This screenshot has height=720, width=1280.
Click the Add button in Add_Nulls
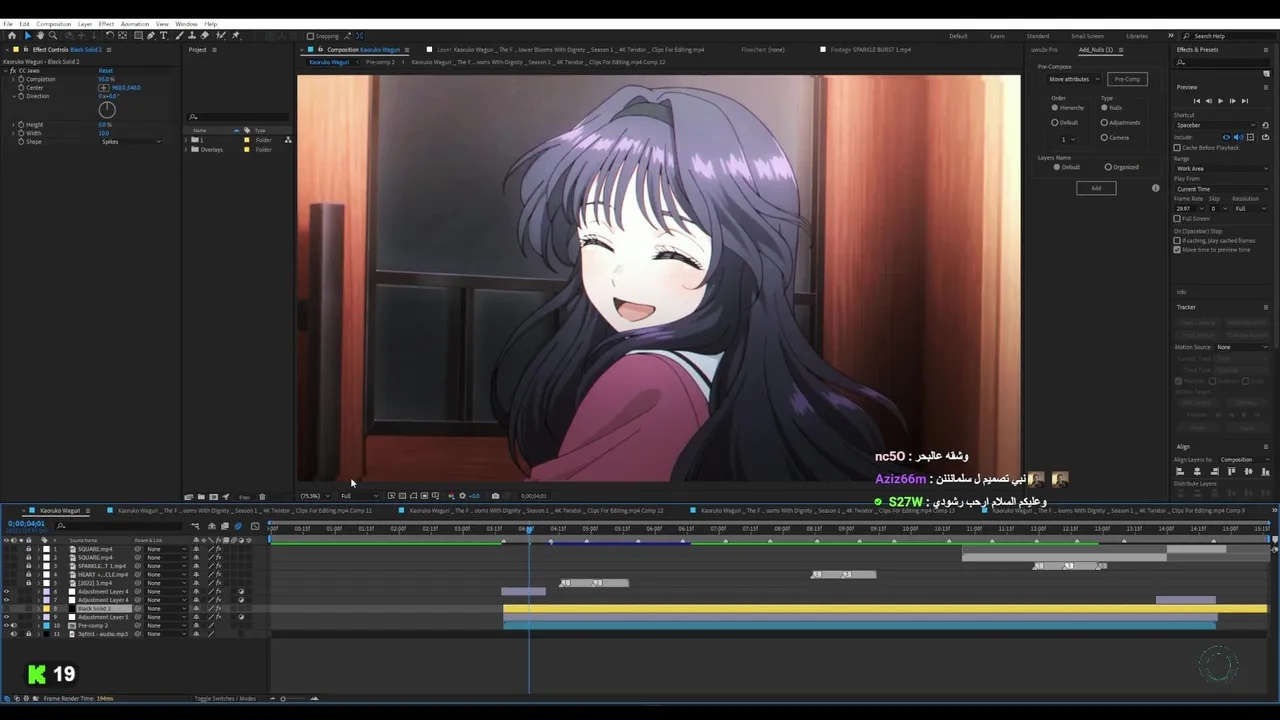(x=1096, y=188)
